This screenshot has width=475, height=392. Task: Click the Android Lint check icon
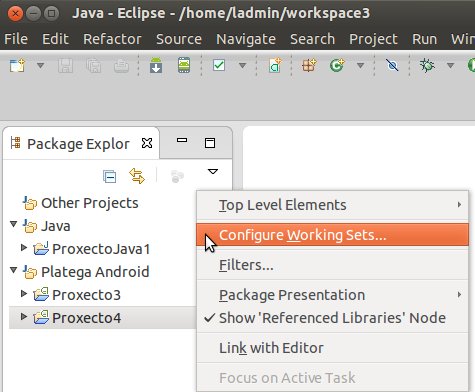[x=219, y=65]
